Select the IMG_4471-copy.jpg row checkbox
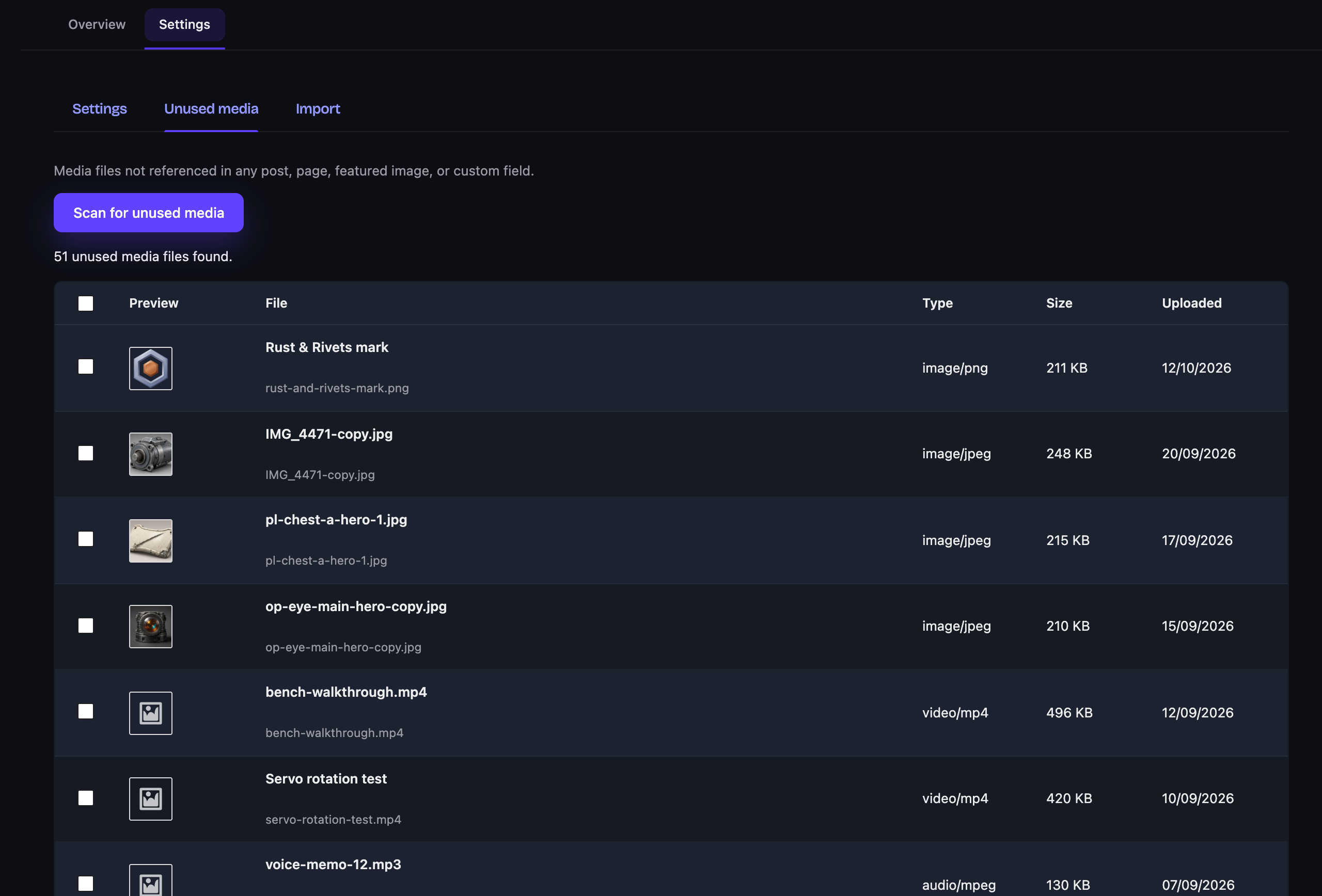 (x=86, y=453)
